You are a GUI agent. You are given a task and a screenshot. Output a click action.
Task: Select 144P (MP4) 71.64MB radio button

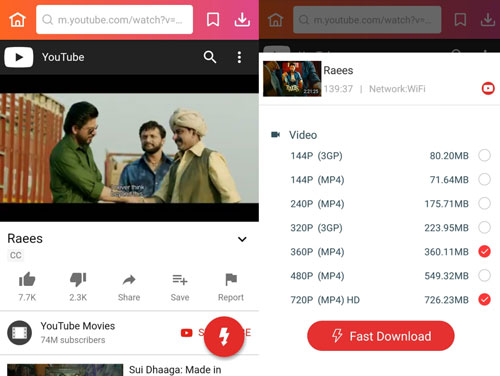(484, 179)
